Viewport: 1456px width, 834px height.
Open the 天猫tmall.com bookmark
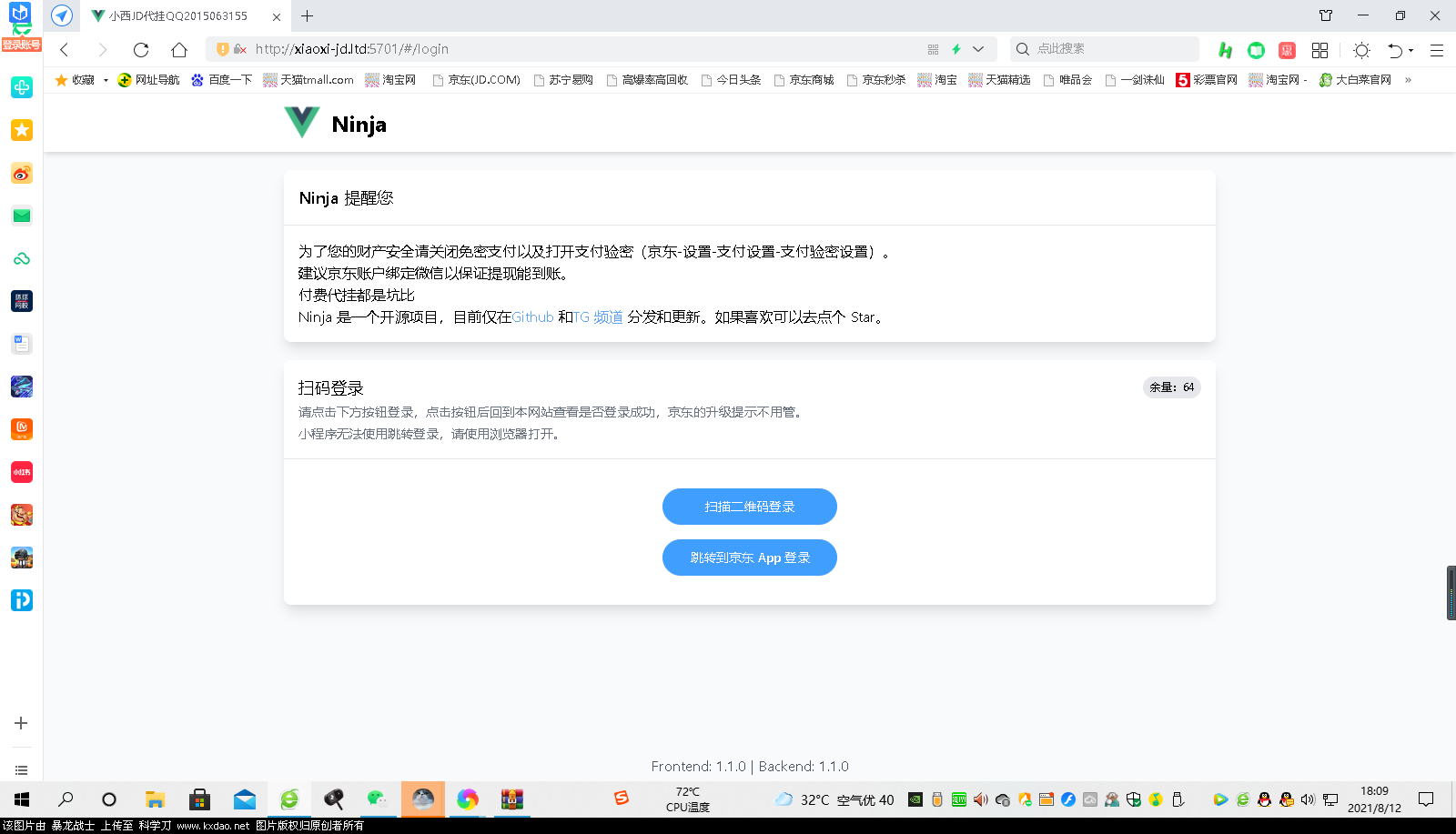308,80
